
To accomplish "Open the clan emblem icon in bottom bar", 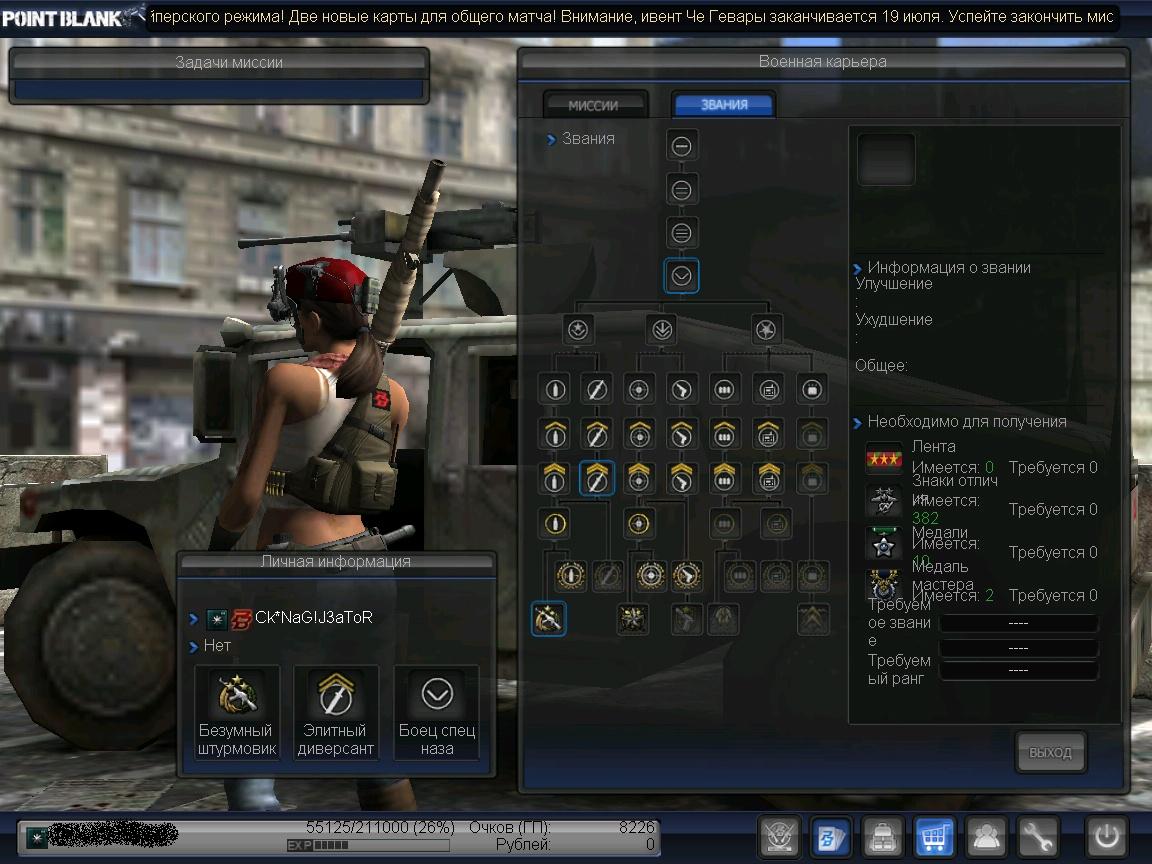I will pos(779,836).
